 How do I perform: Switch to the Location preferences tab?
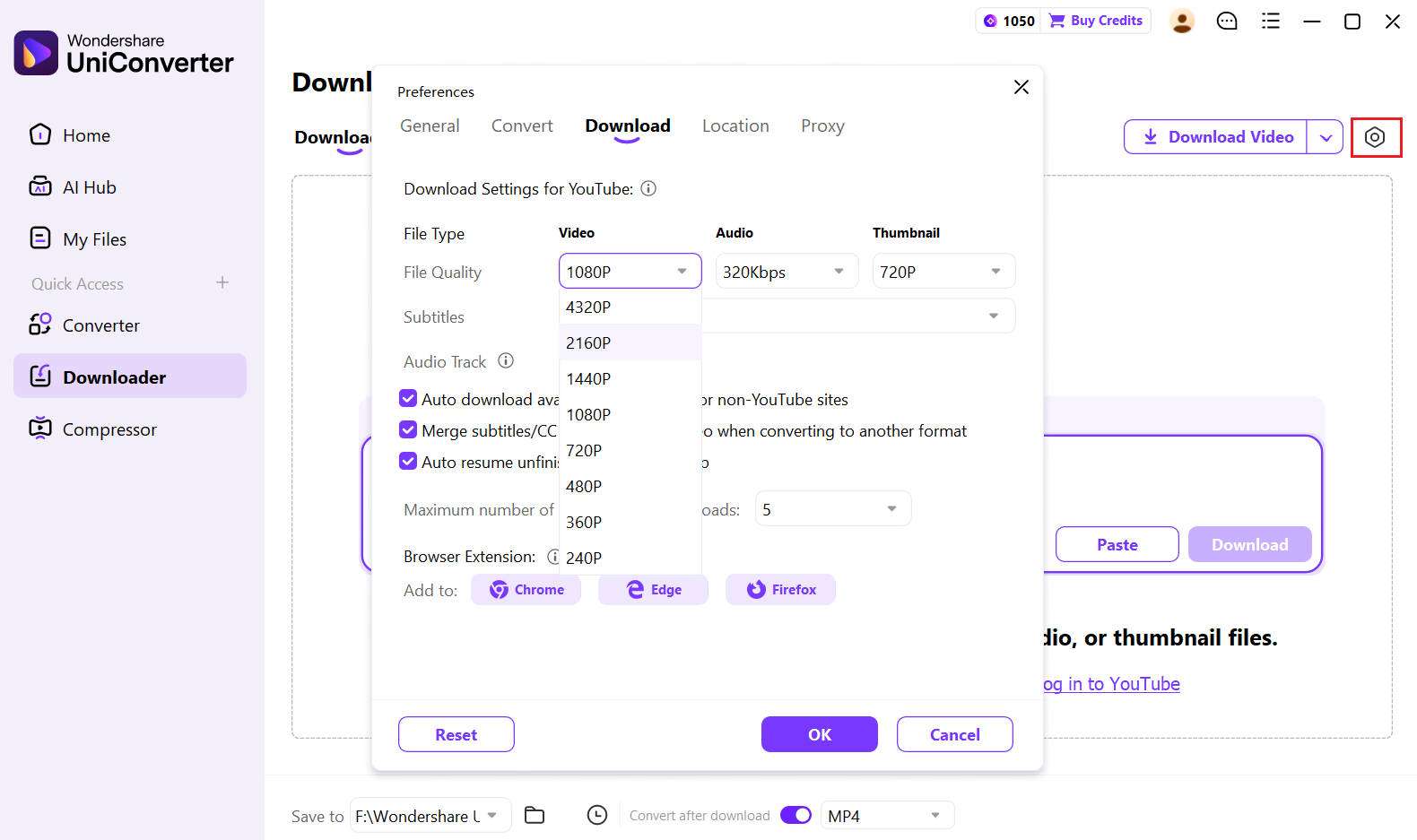click(735, 126)
